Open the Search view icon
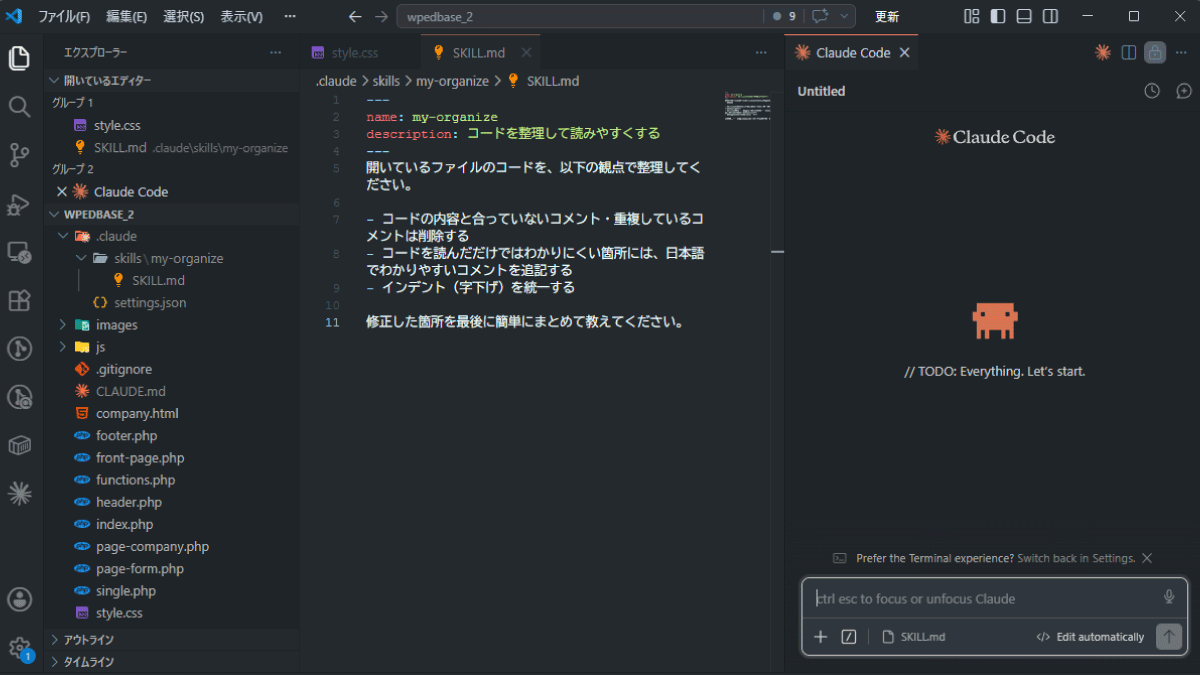The image size is (1200, 675). [19, 106]
